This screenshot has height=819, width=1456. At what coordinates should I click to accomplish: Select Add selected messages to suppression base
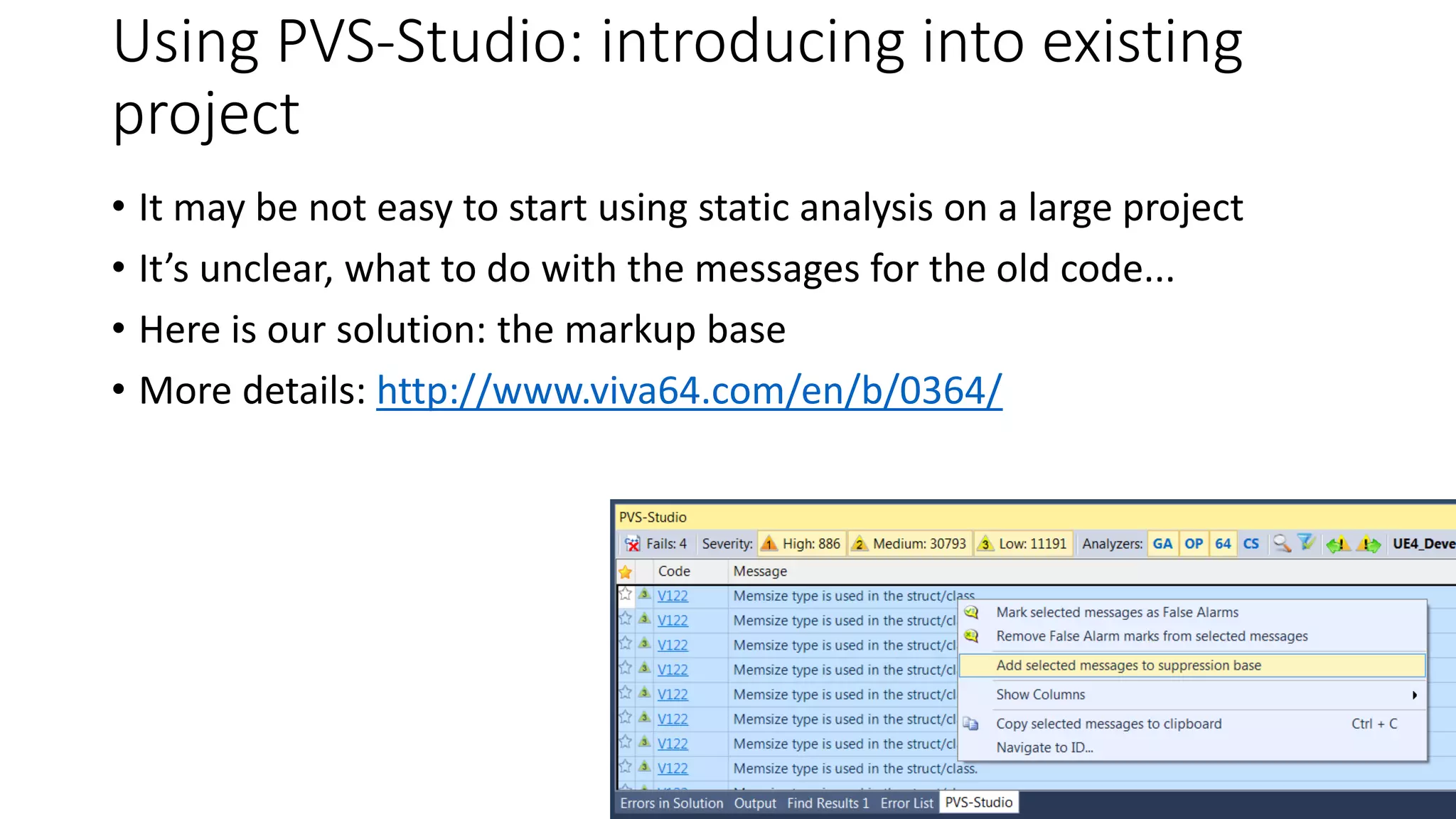click(1128, 665)
